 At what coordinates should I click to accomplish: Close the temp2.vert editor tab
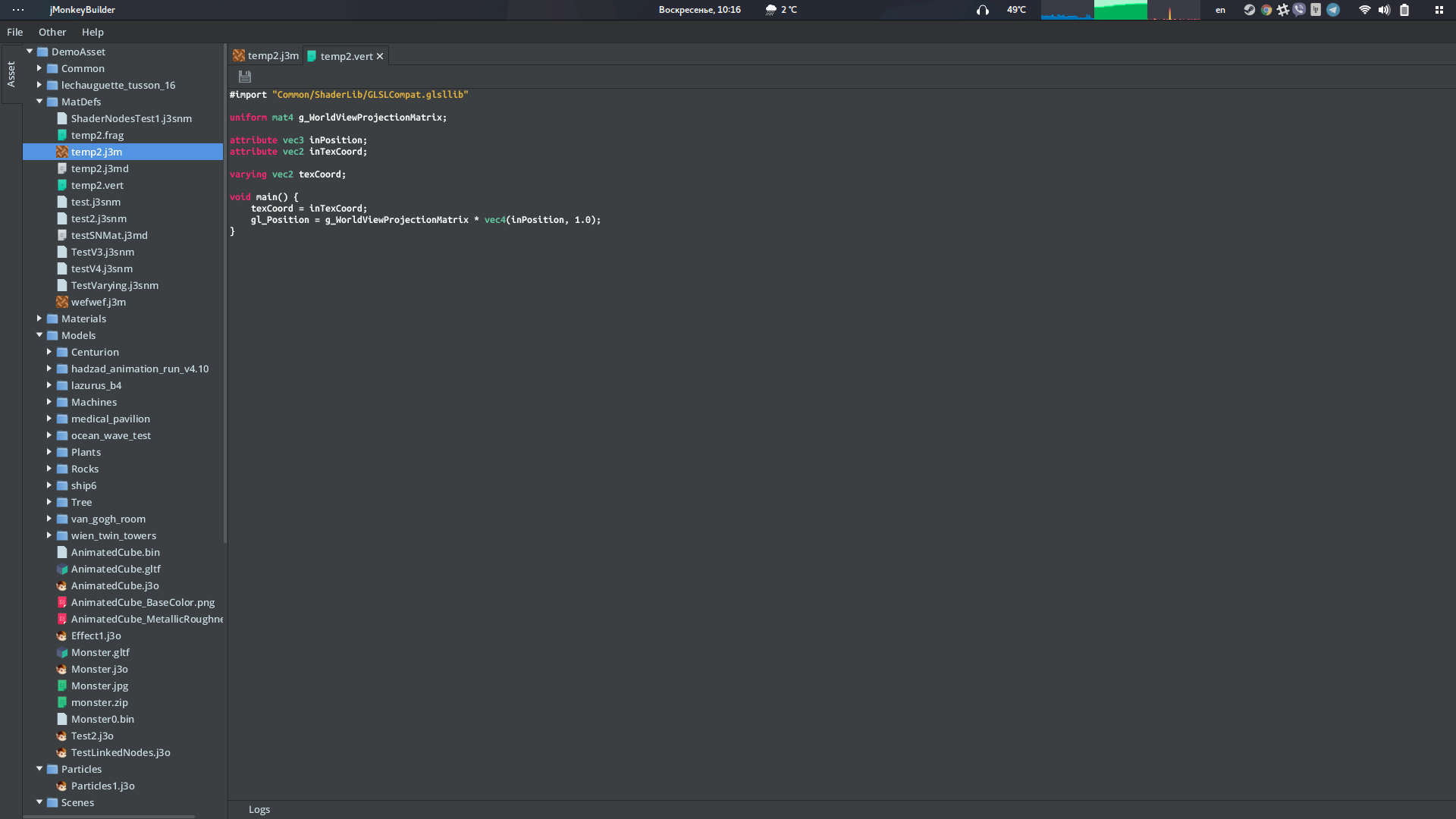[x=381, y=55]
